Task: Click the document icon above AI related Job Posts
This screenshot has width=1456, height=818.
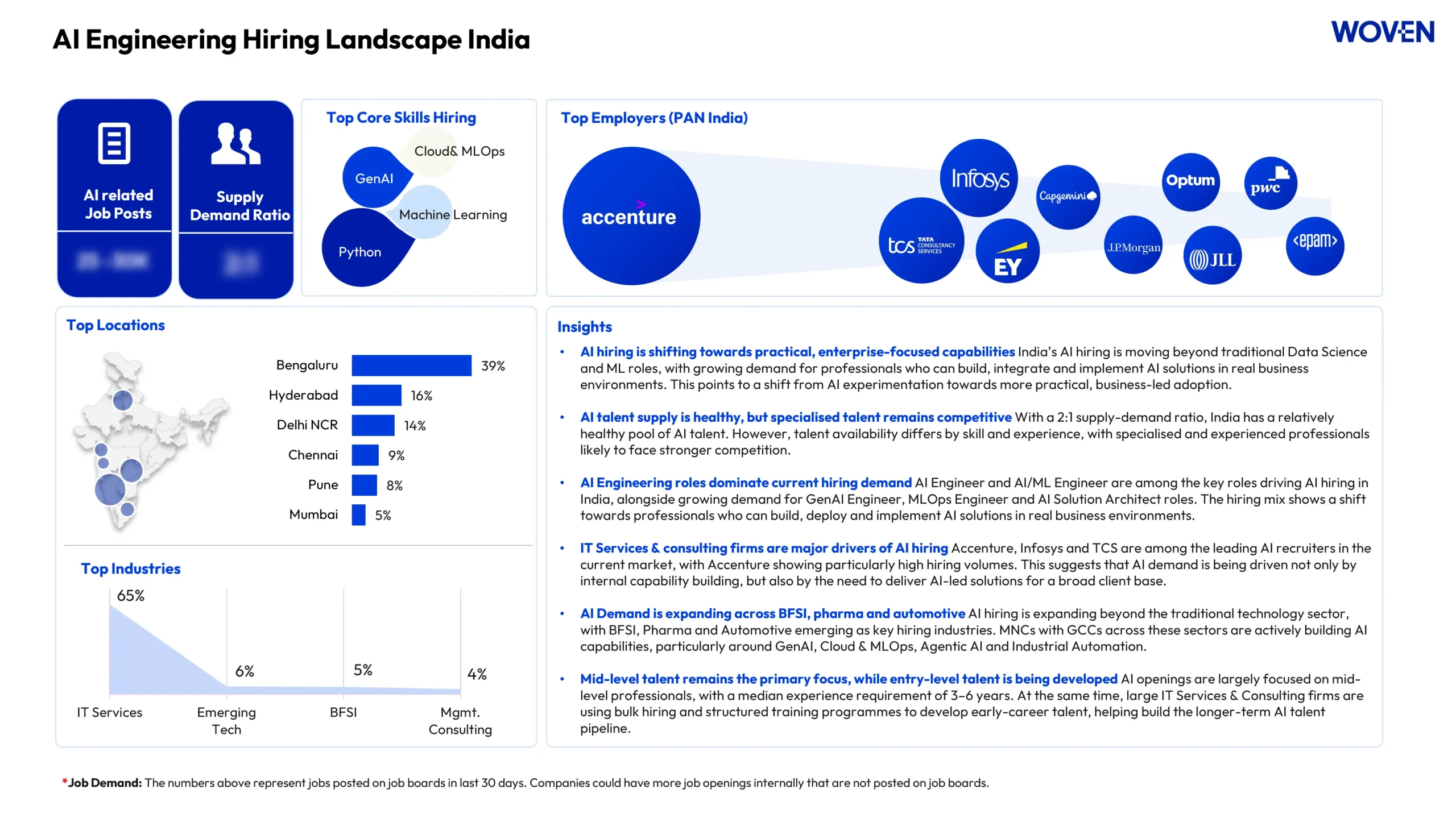Action: (x=114, y=143)
